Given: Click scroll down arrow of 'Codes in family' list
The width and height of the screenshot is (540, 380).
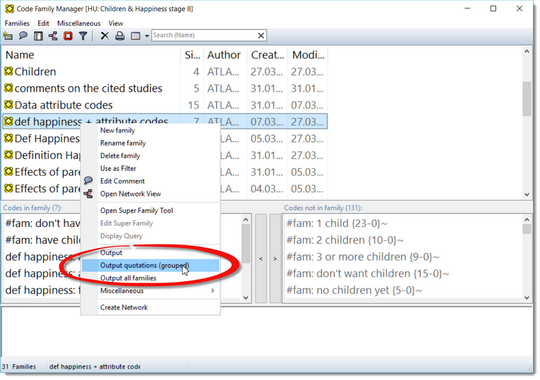Looking at the screenshot, I should (246, 298).
